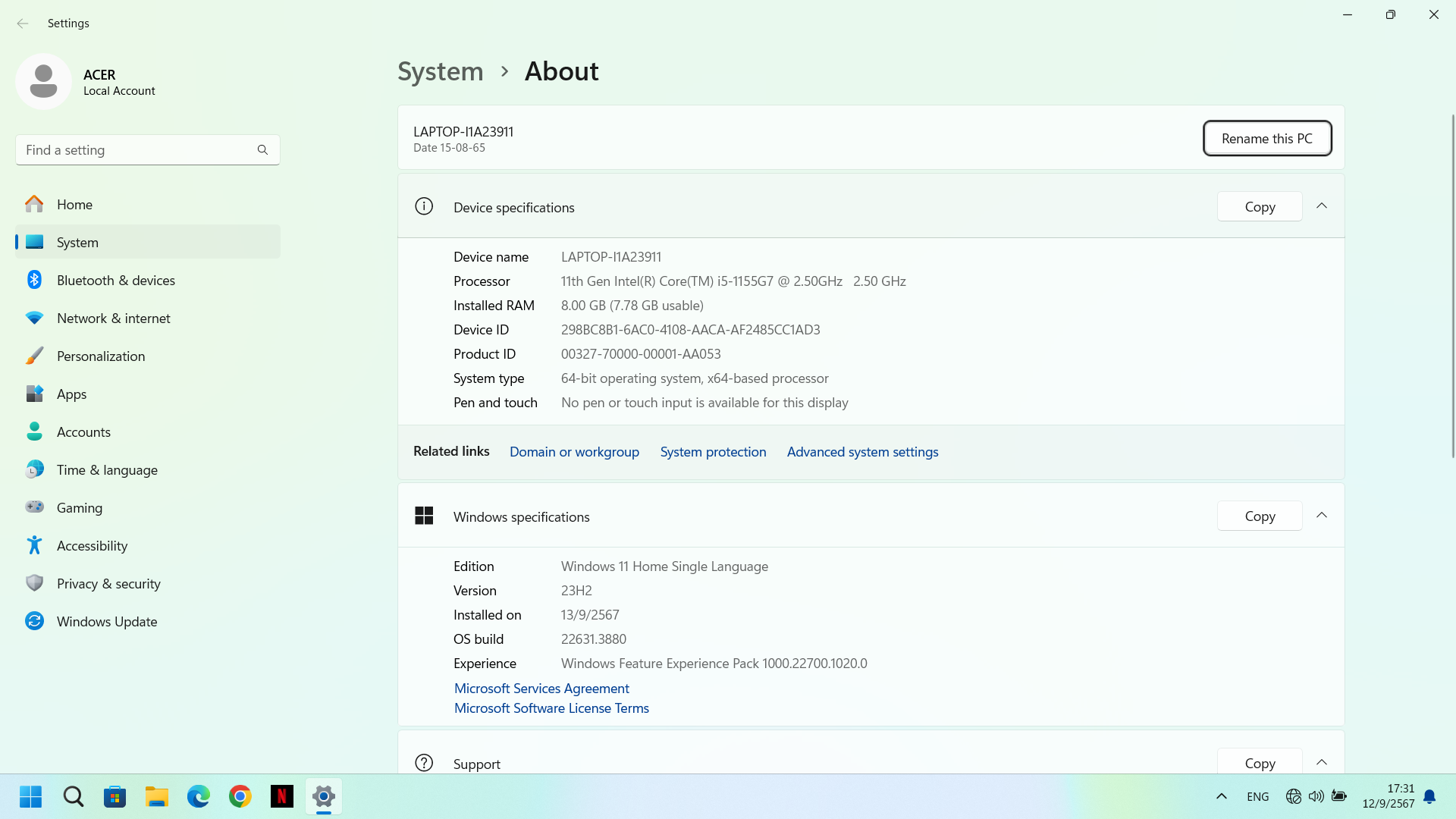
Task: Open the Network Wi-Fi icon in sidebar
Action: click(34, 318)
